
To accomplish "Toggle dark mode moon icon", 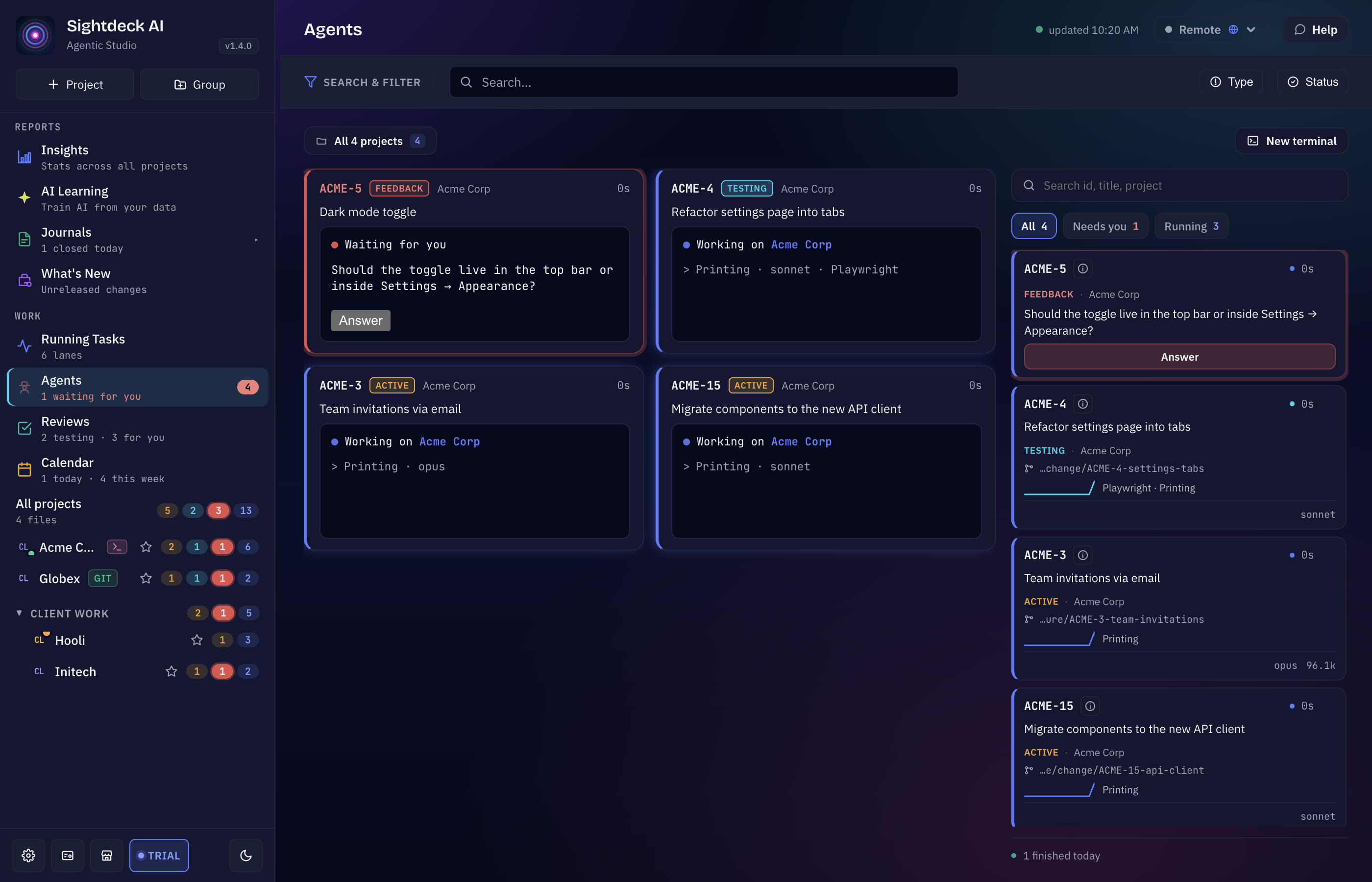I will point(245,855).
